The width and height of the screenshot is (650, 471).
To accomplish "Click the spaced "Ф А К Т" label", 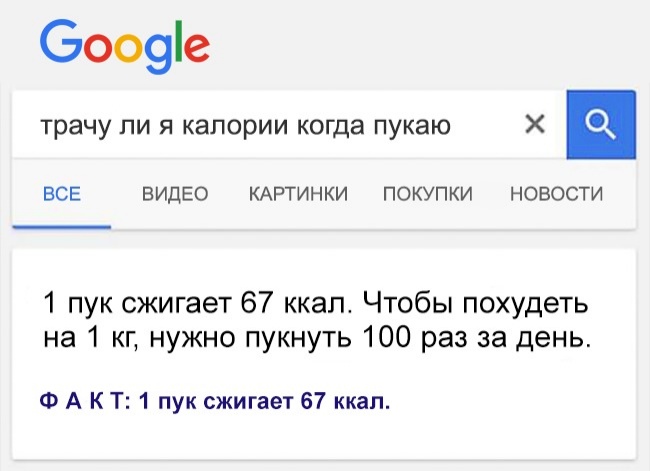I will (82, 402).
